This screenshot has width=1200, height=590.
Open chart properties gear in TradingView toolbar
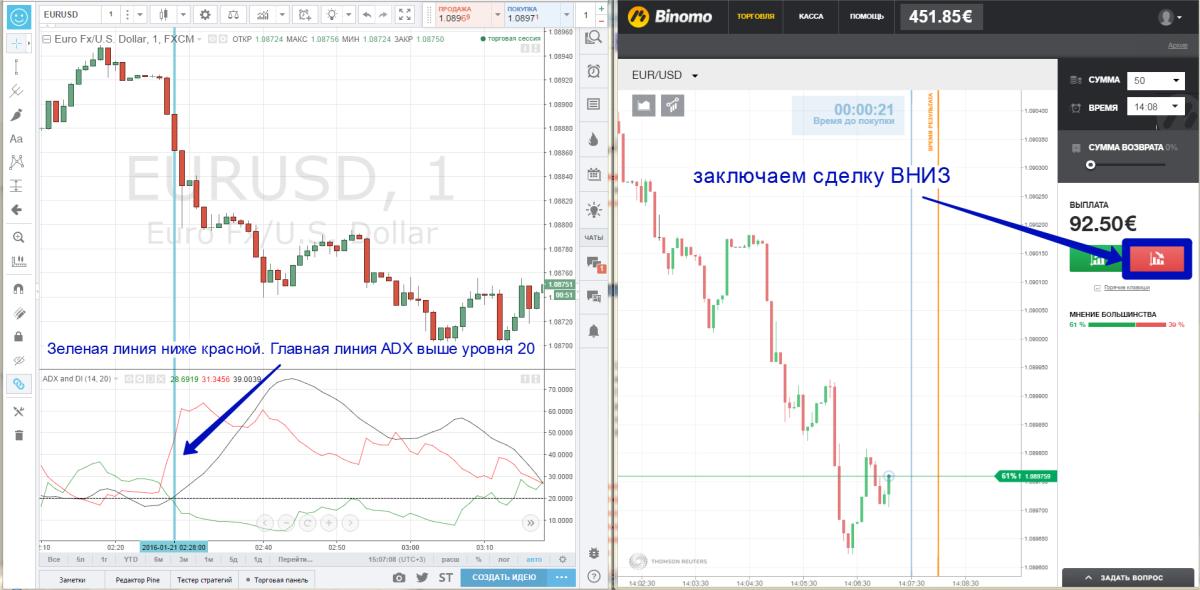tap(205, 15)
